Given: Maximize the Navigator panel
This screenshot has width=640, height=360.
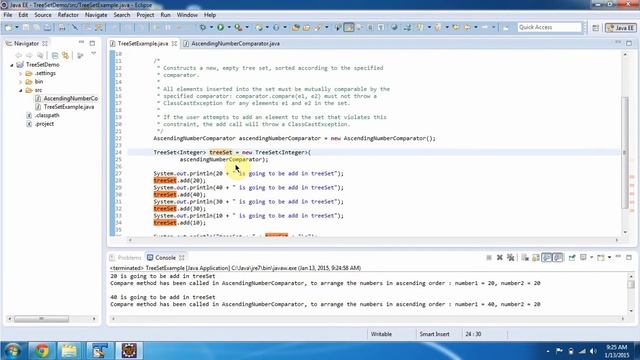Looking at the screenshot, I should click(x=92, y=43).
